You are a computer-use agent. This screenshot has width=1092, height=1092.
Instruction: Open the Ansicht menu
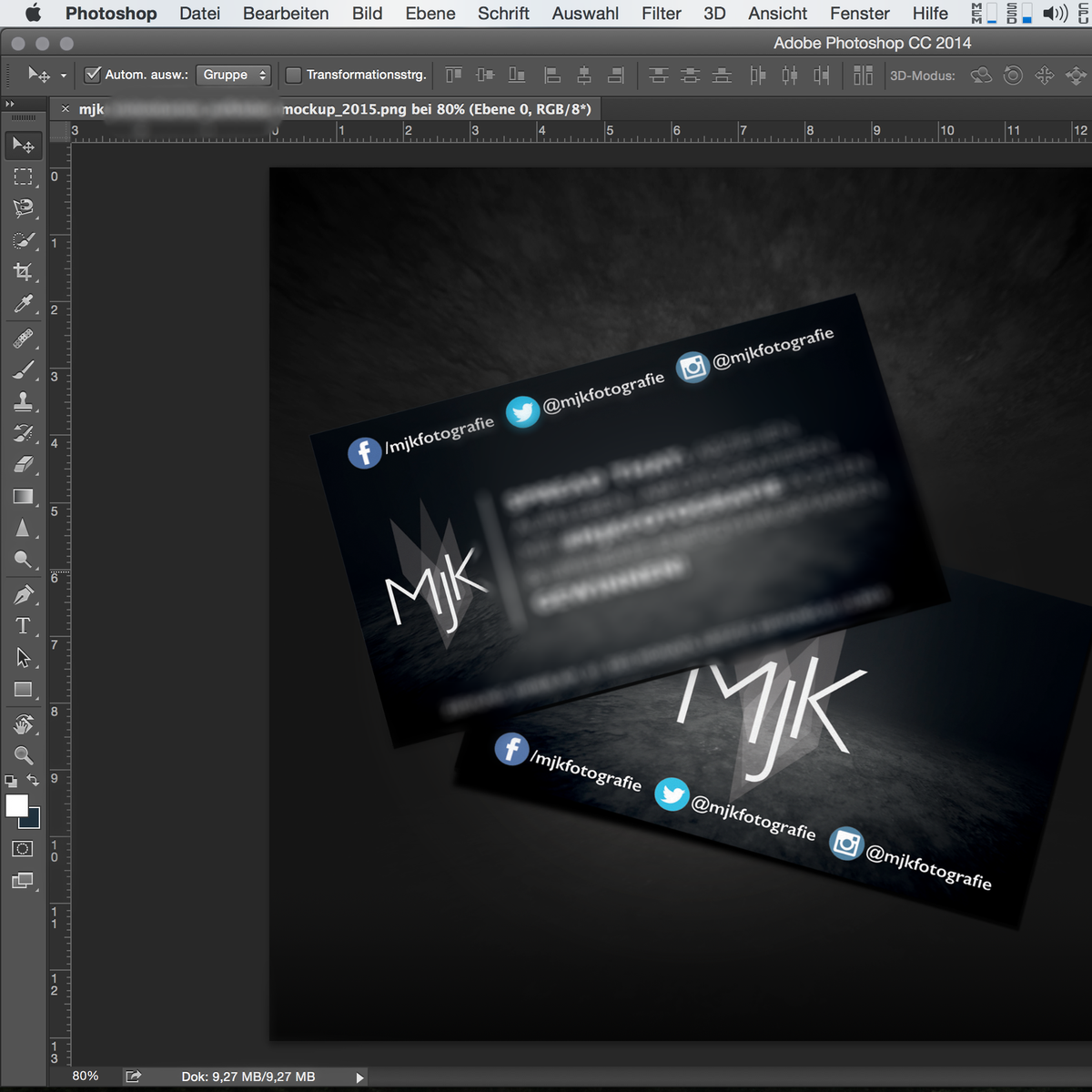[778, 14]
